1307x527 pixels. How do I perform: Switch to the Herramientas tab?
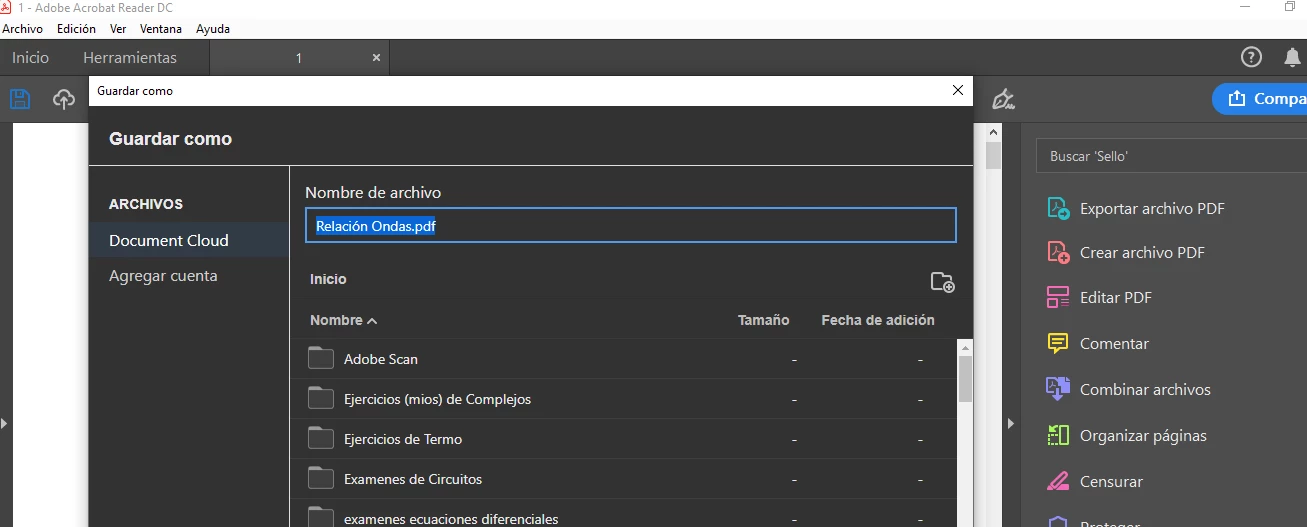click(x=130, y=57)
